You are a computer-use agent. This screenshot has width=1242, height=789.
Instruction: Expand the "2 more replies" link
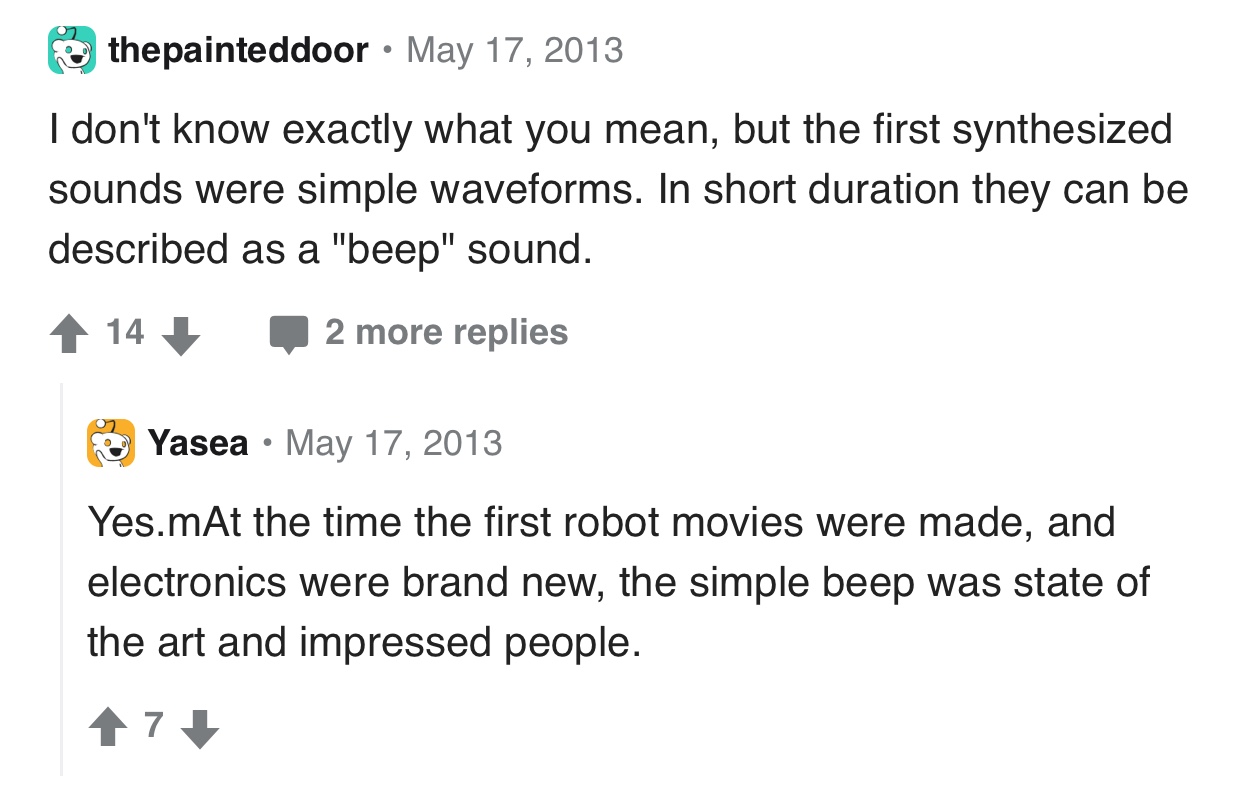[x=446, y=332]
